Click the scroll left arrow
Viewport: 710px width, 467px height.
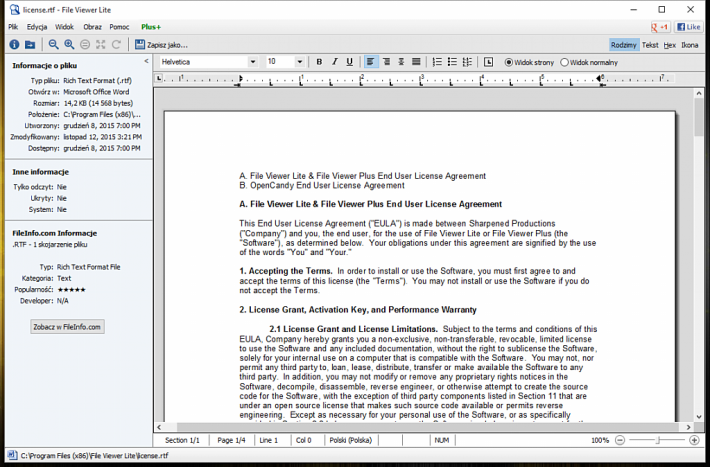159,427
